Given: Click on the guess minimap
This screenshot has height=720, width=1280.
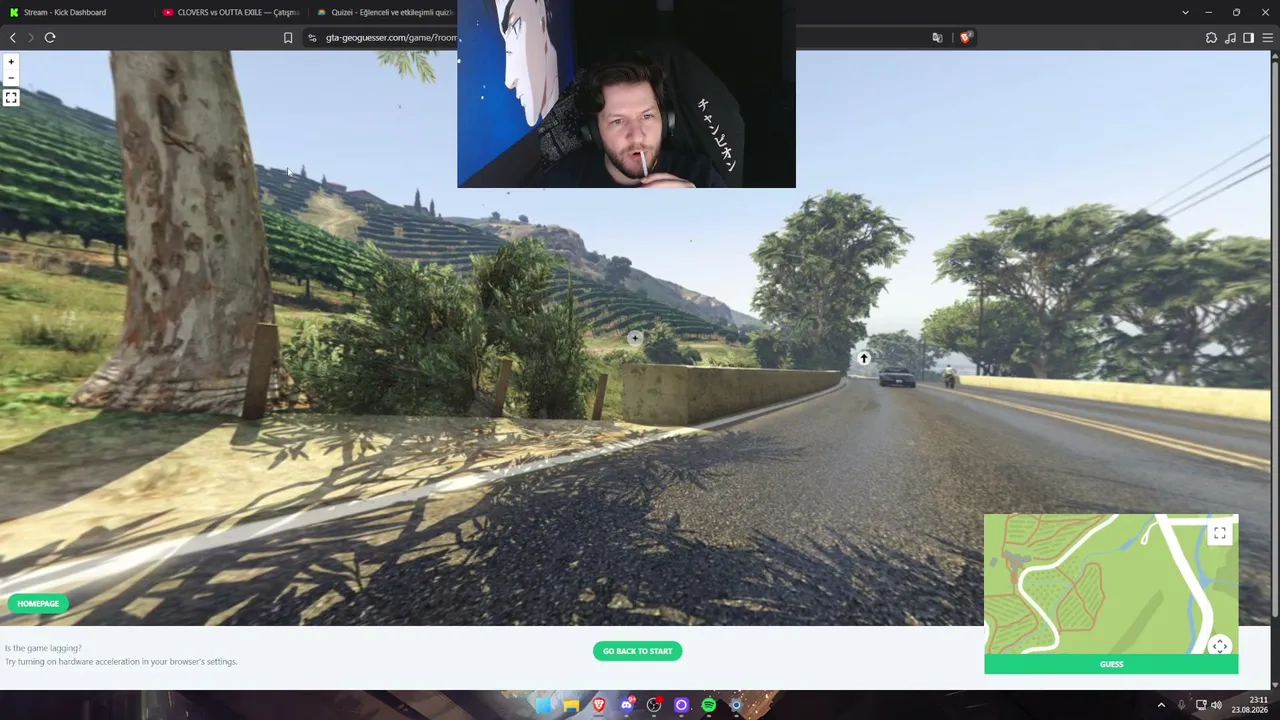Looking at the screenshot, I should [1111, 585].
